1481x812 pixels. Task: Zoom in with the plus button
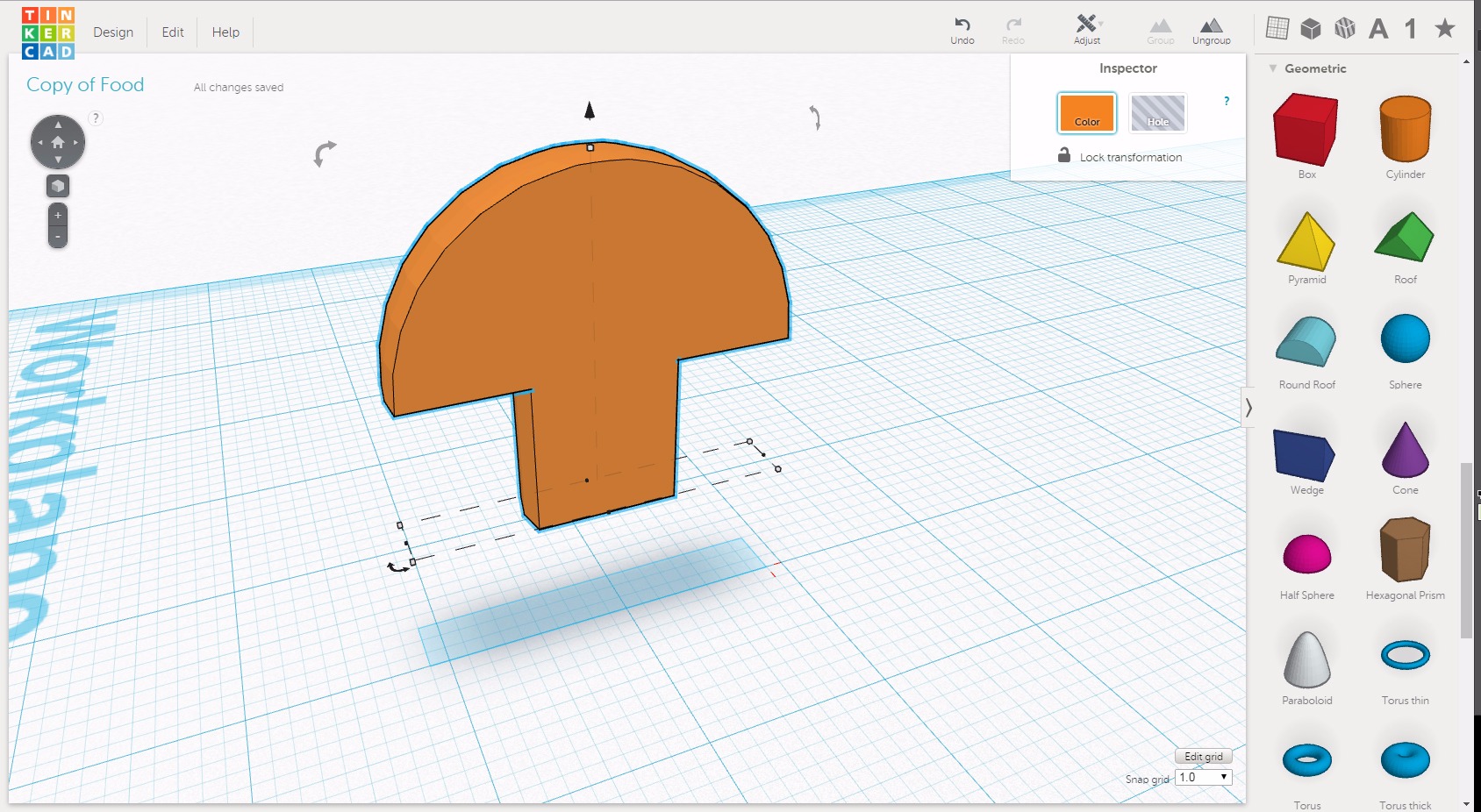click(58, 215)
